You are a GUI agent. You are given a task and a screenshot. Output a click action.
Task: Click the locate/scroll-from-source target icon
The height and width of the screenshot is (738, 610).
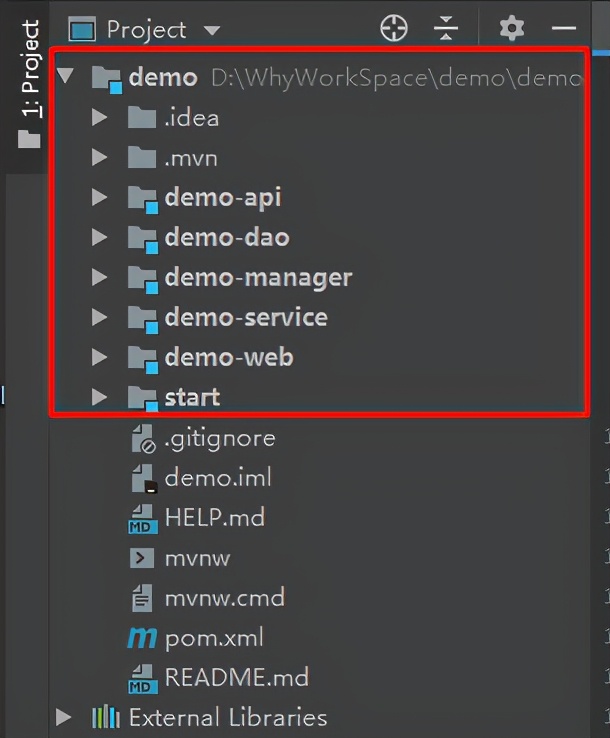[x=394, y=28]
